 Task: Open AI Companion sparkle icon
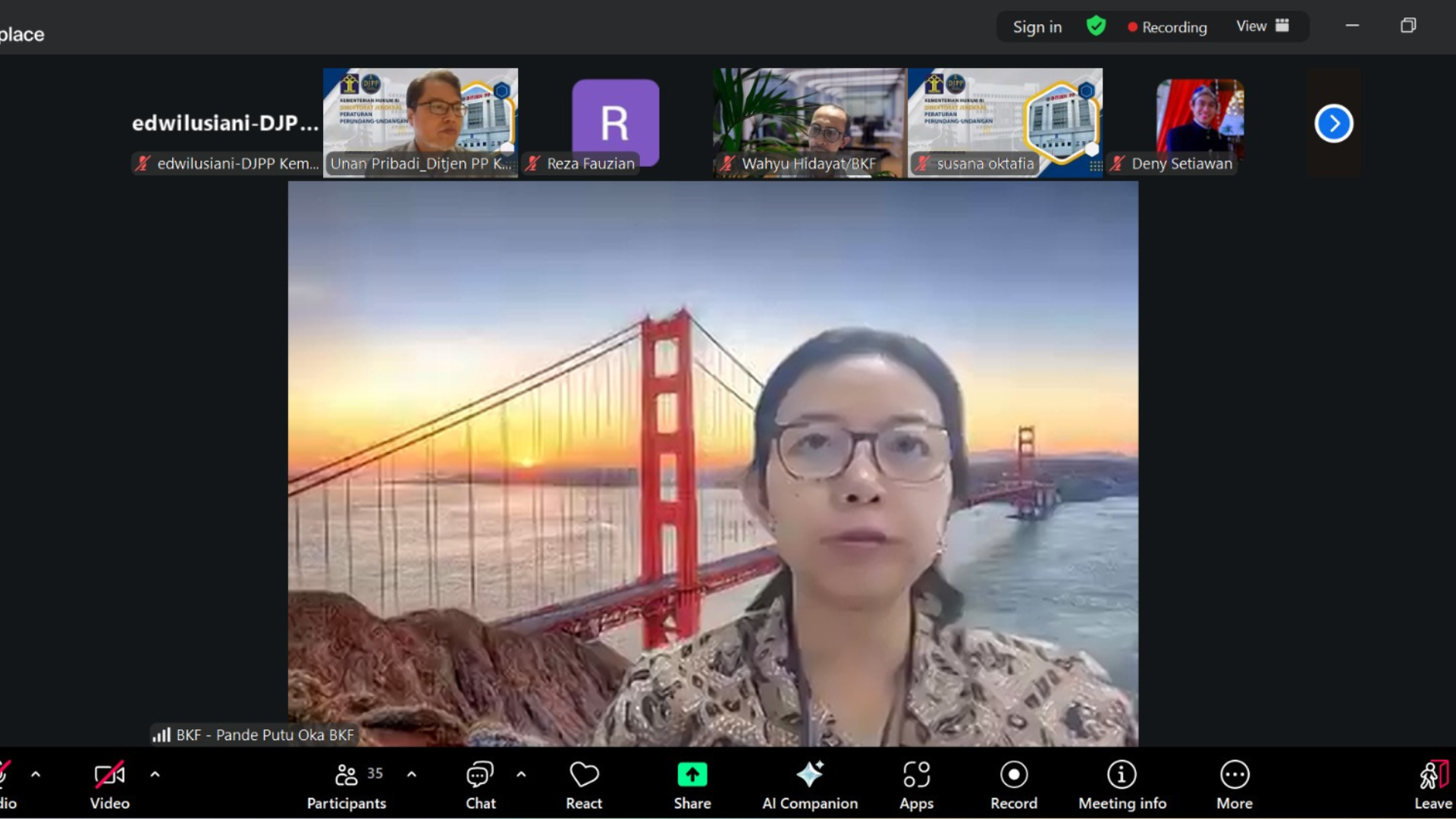point(810,775)
